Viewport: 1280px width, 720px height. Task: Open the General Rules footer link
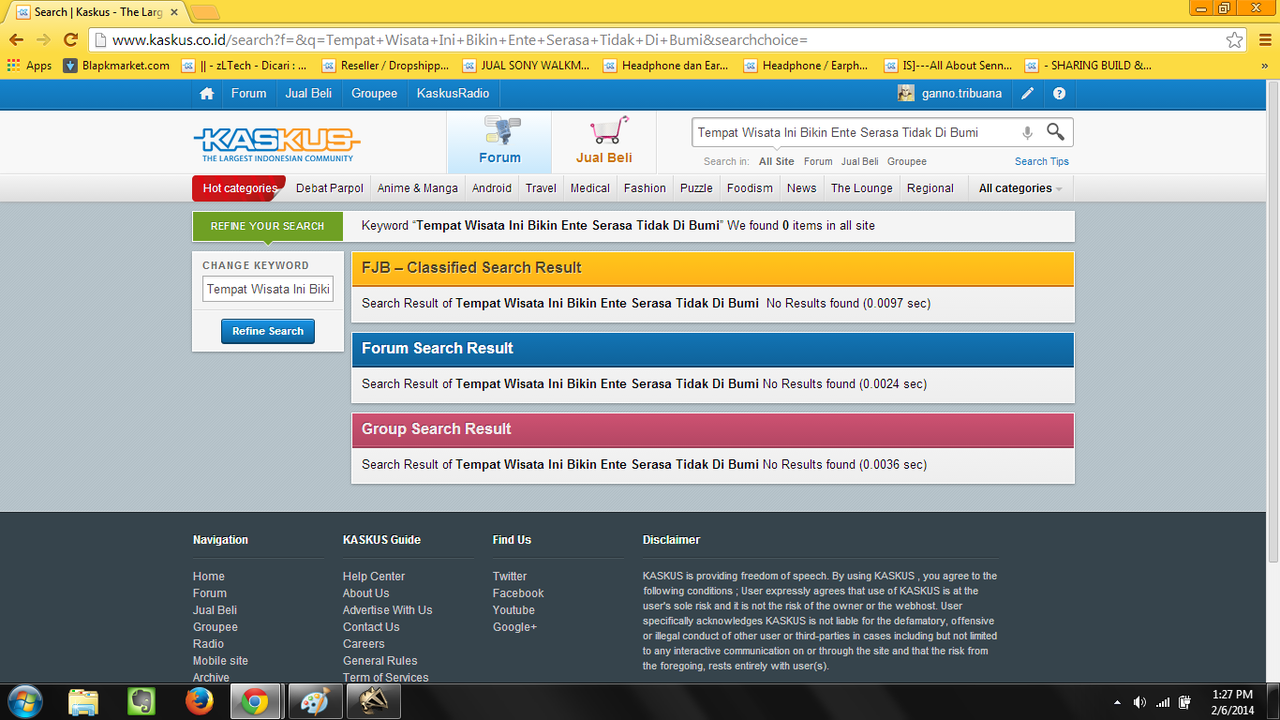[x=380, y=661]
